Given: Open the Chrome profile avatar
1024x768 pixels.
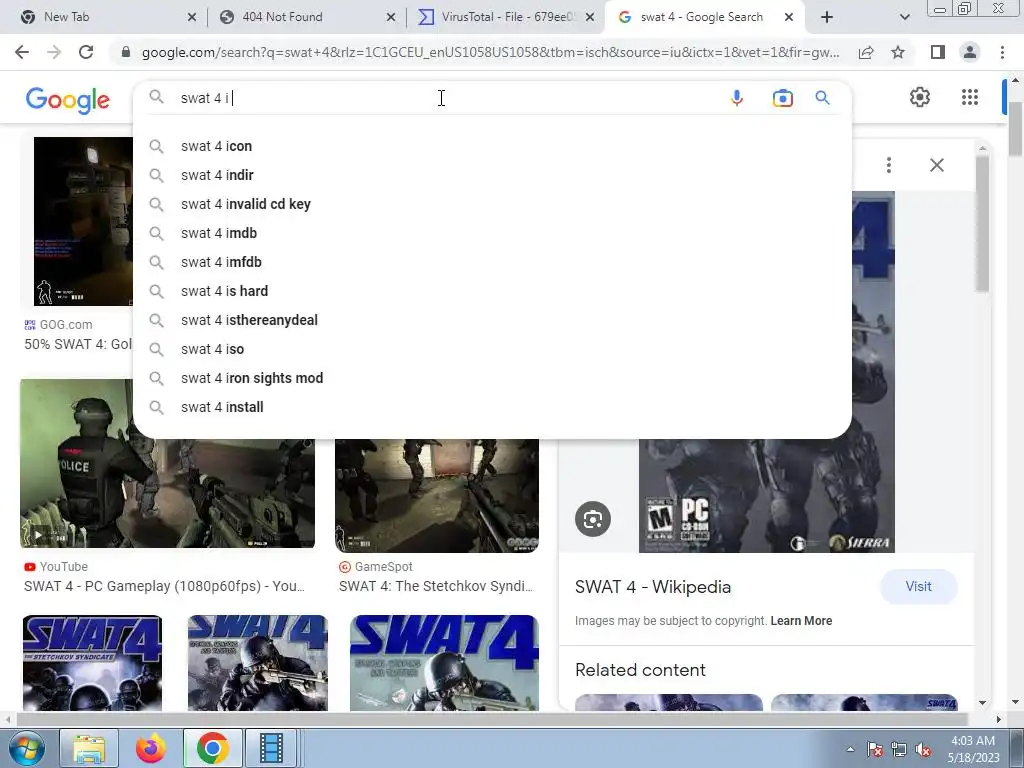Looking at the screenshot, I should click(x=970, y=52).
